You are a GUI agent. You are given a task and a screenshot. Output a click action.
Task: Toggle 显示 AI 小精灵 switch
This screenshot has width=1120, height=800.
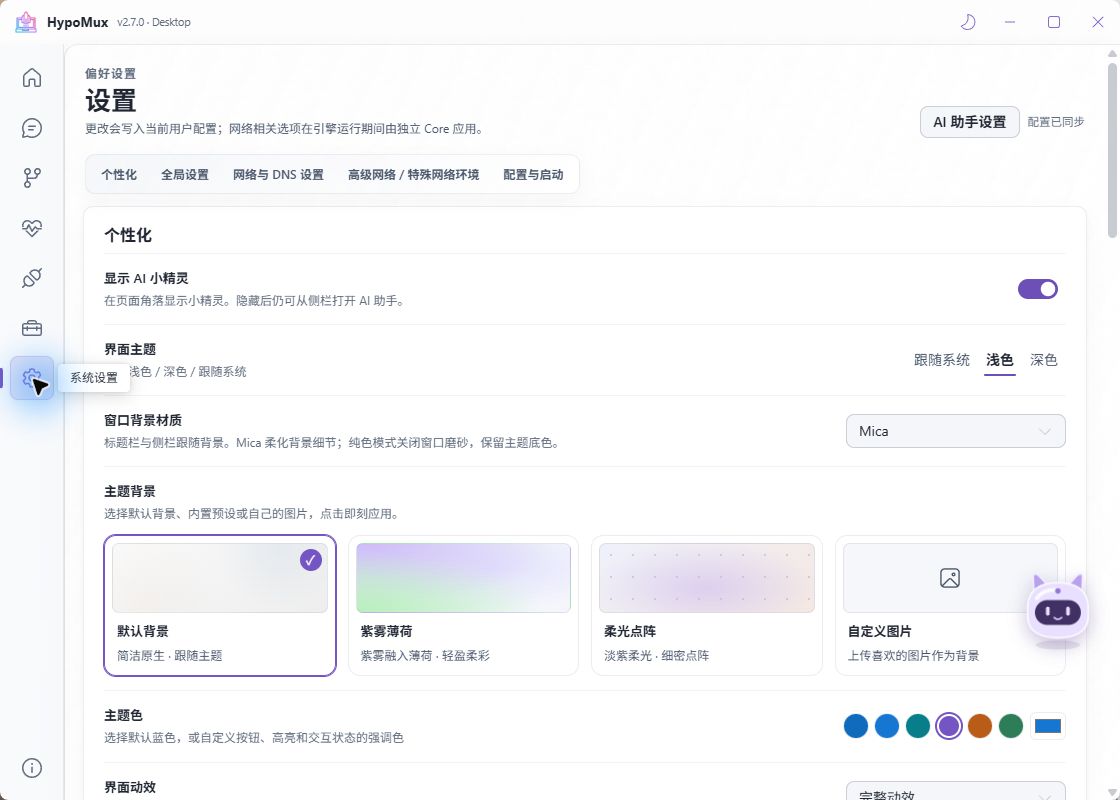(x=1037, y=289)
